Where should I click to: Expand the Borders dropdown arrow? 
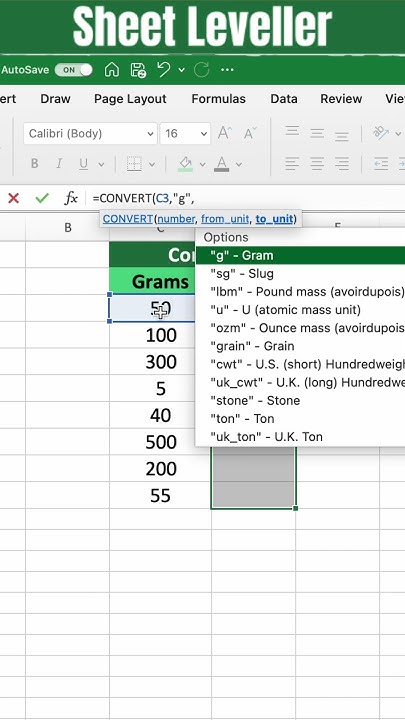(x=152, y=164)
